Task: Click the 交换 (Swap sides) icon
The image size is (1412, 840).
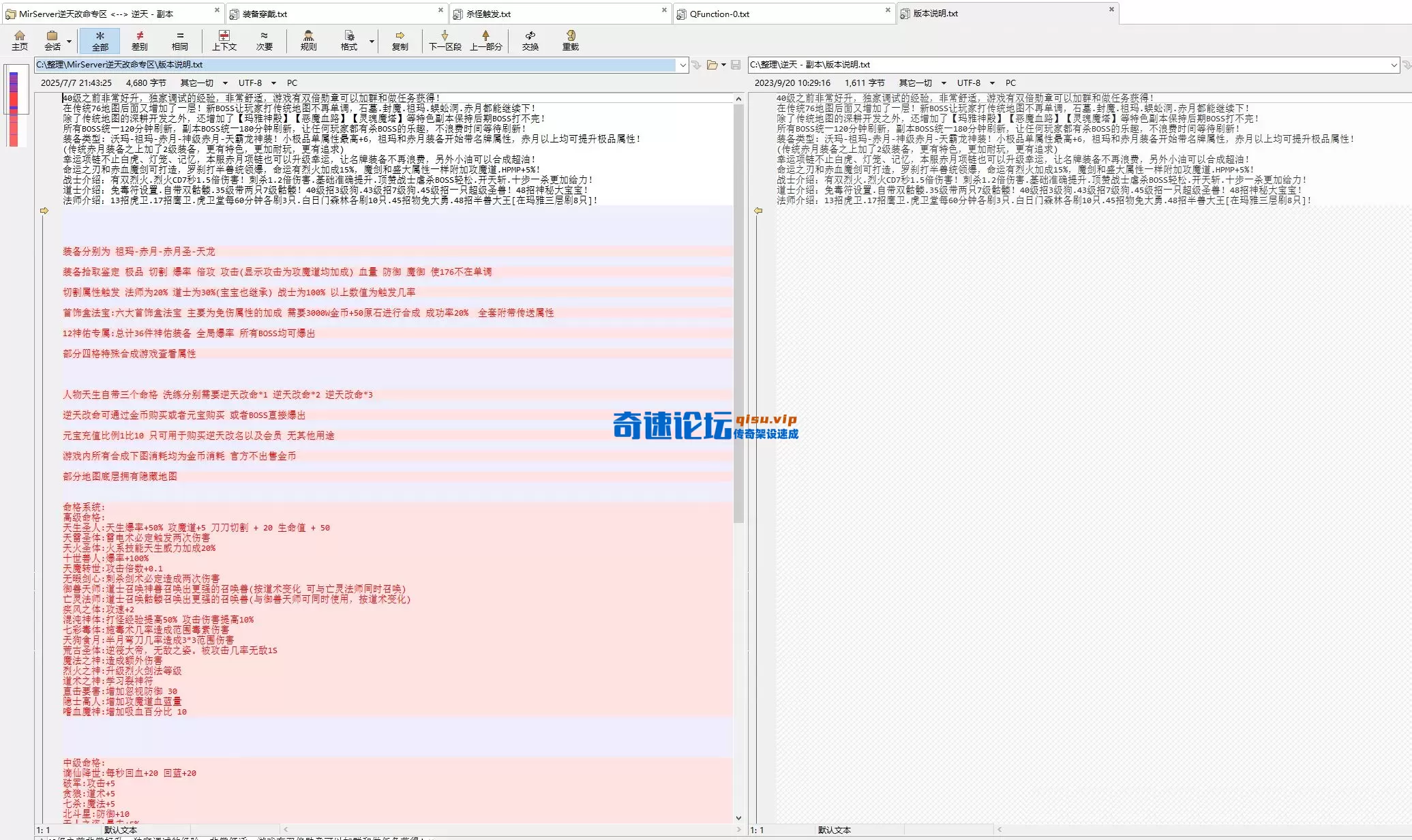Action: [530, 40]
